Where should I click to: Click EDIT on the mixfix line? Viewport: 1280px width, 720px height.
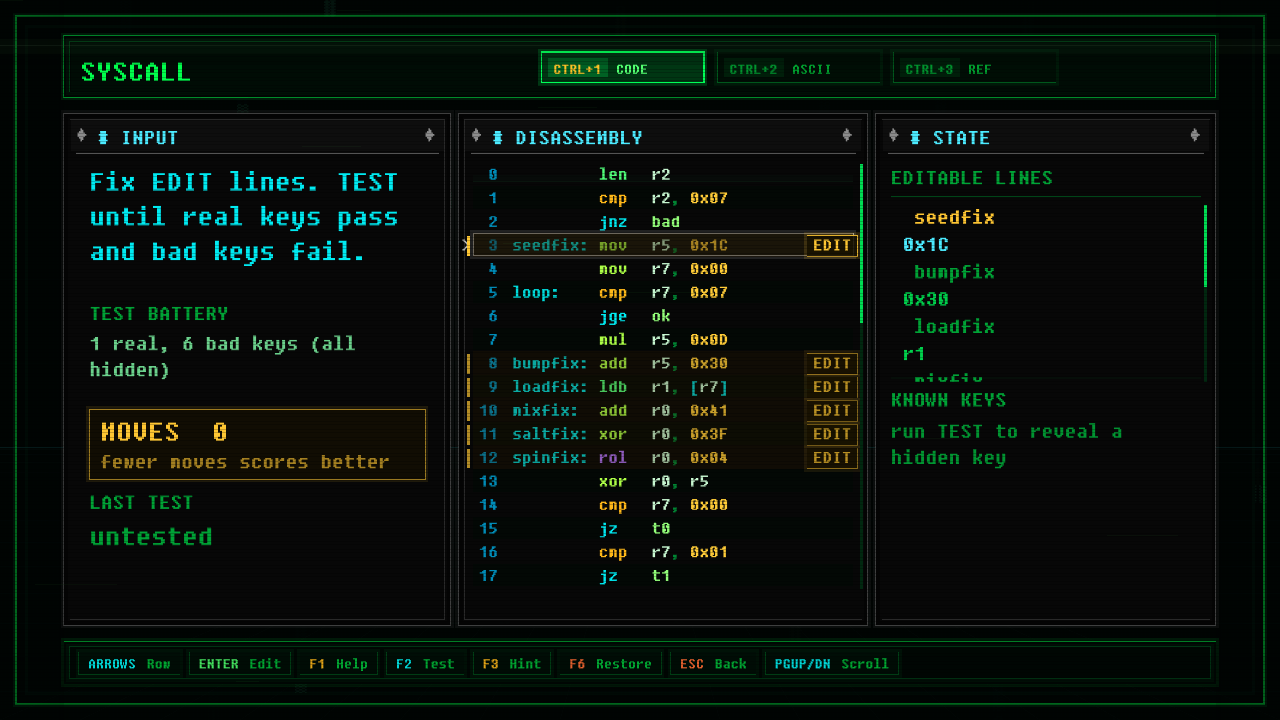[x=831, y=410]
